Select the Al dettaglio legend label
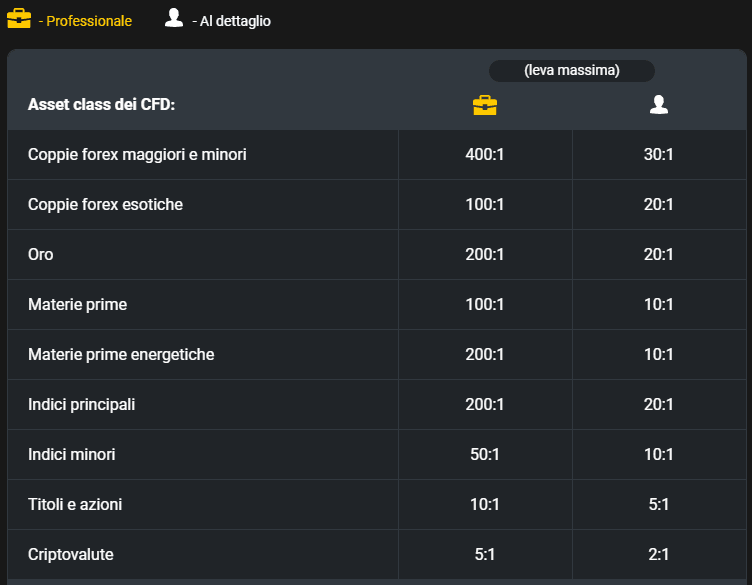Viewport: 752px width, 585px height. click(231, 21)
